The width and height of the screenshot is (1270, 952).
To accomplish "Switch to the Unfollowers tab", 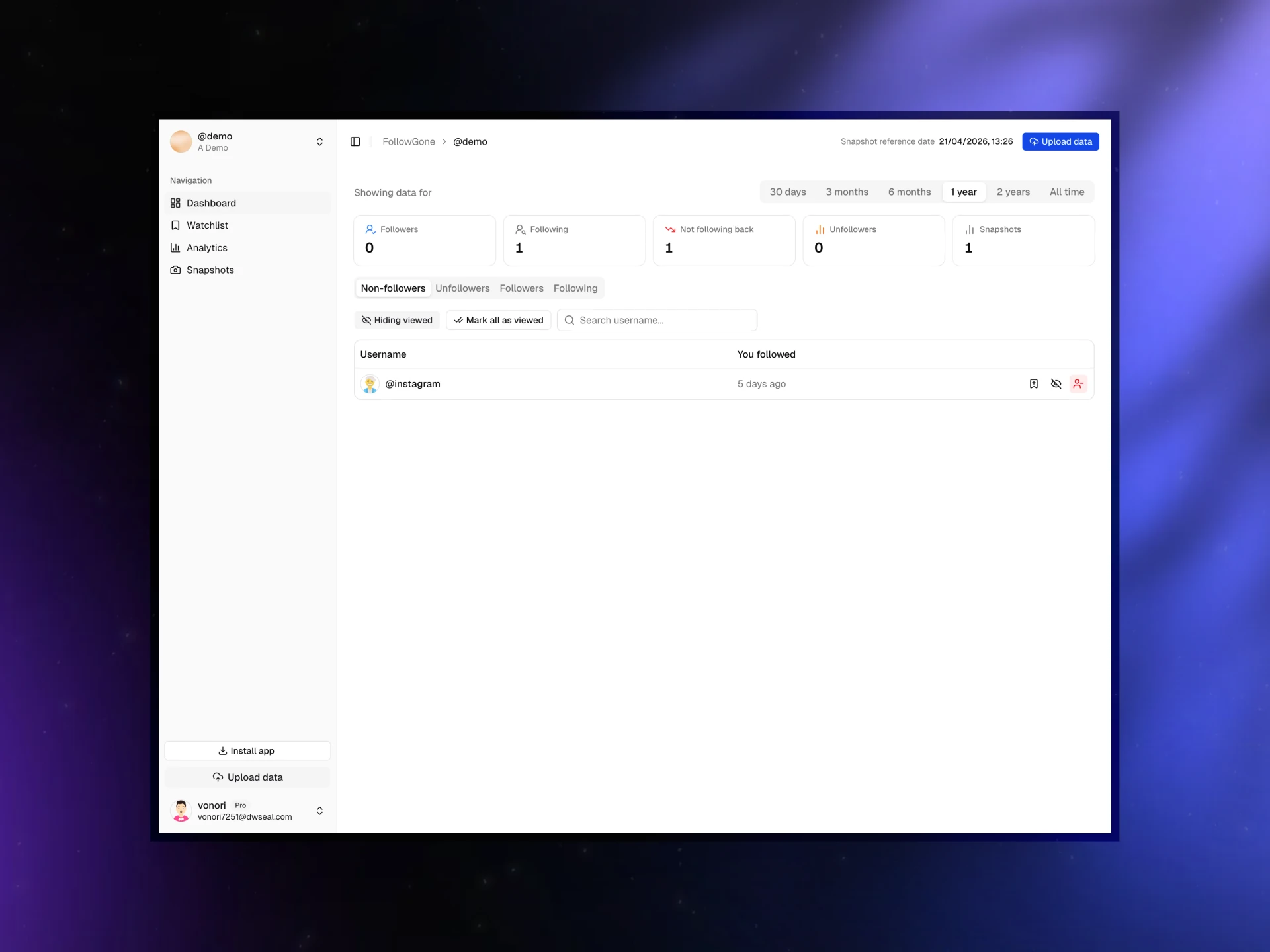I will (462, 288).
